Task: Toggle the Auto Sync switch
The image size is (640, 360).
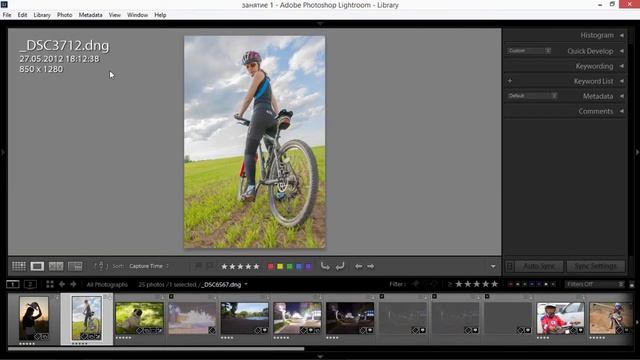Action: (x=510, y=266)
